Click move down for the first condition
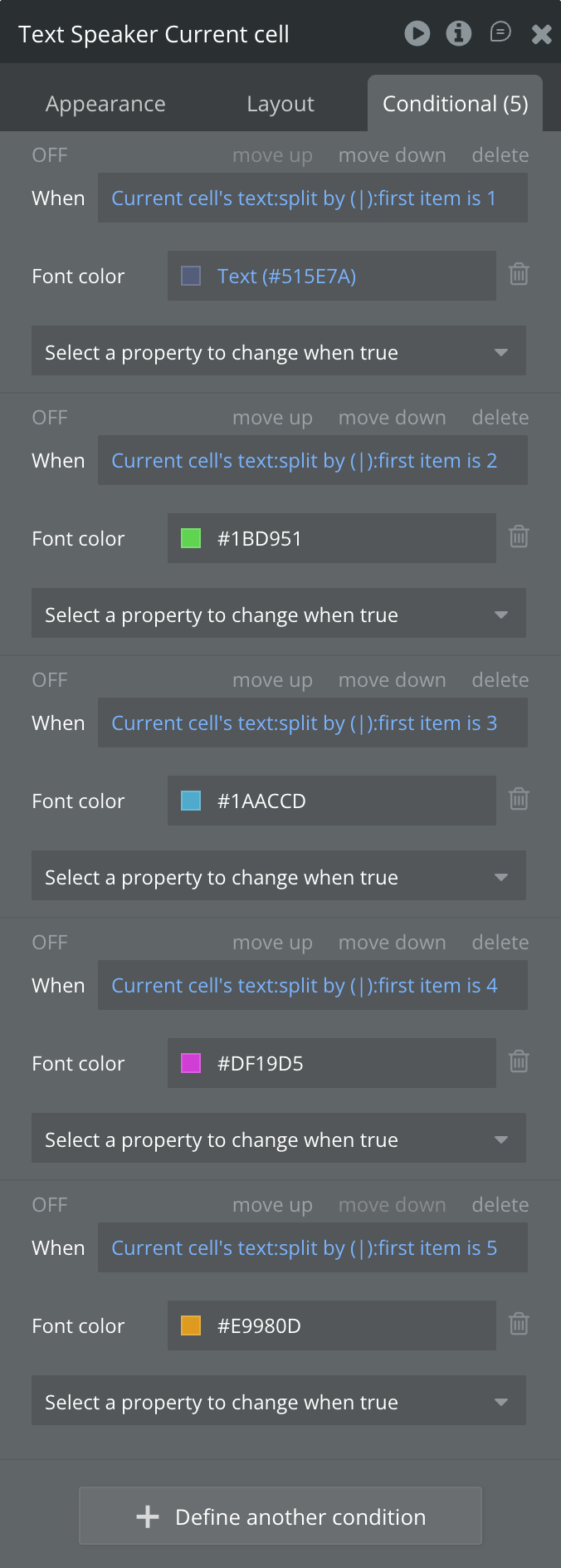Image resolution: width=561 pixels, height=1568 pixels. click(x=392, y=155)
